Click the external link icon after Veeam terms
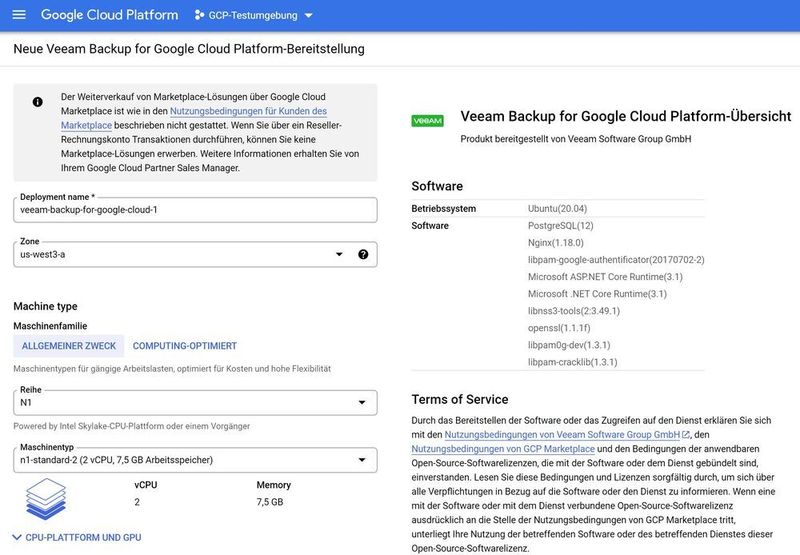Image resolution: width=800 pixels, height=555 pixels. pos(686,435)
